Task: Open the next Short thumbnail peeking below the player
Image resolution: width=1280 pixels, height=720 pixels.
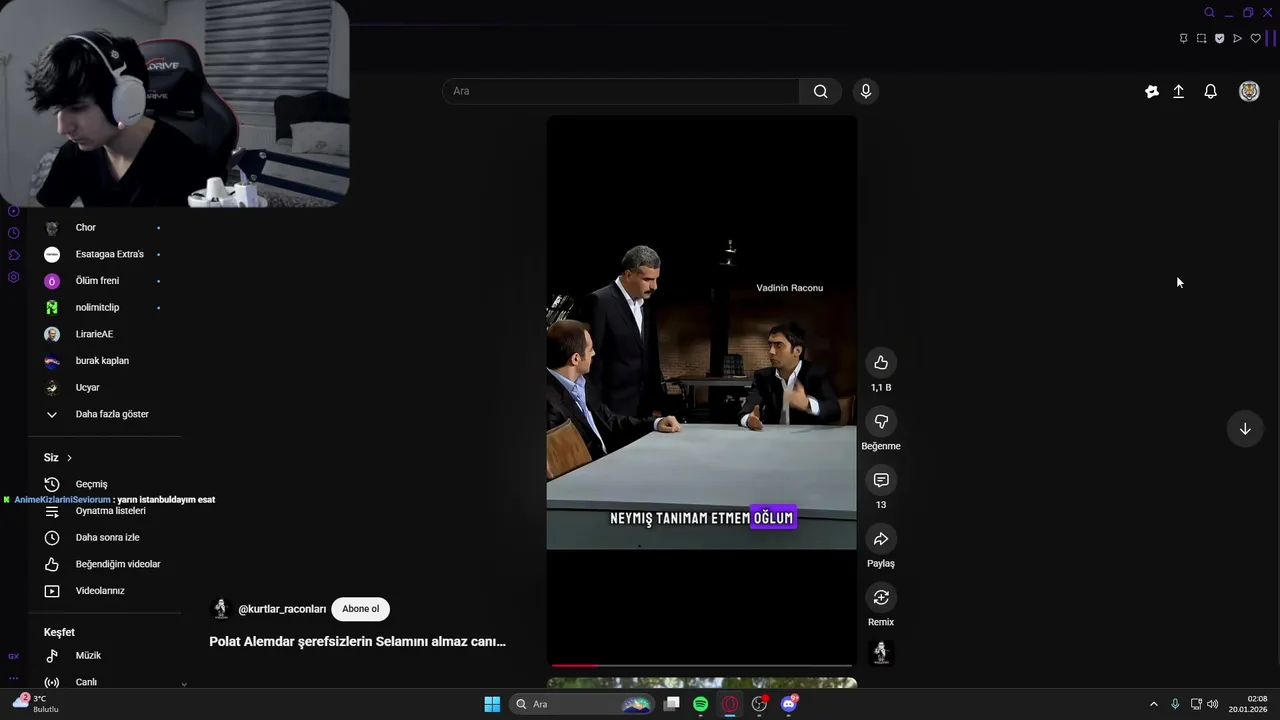Action: (x=701, y=683)
